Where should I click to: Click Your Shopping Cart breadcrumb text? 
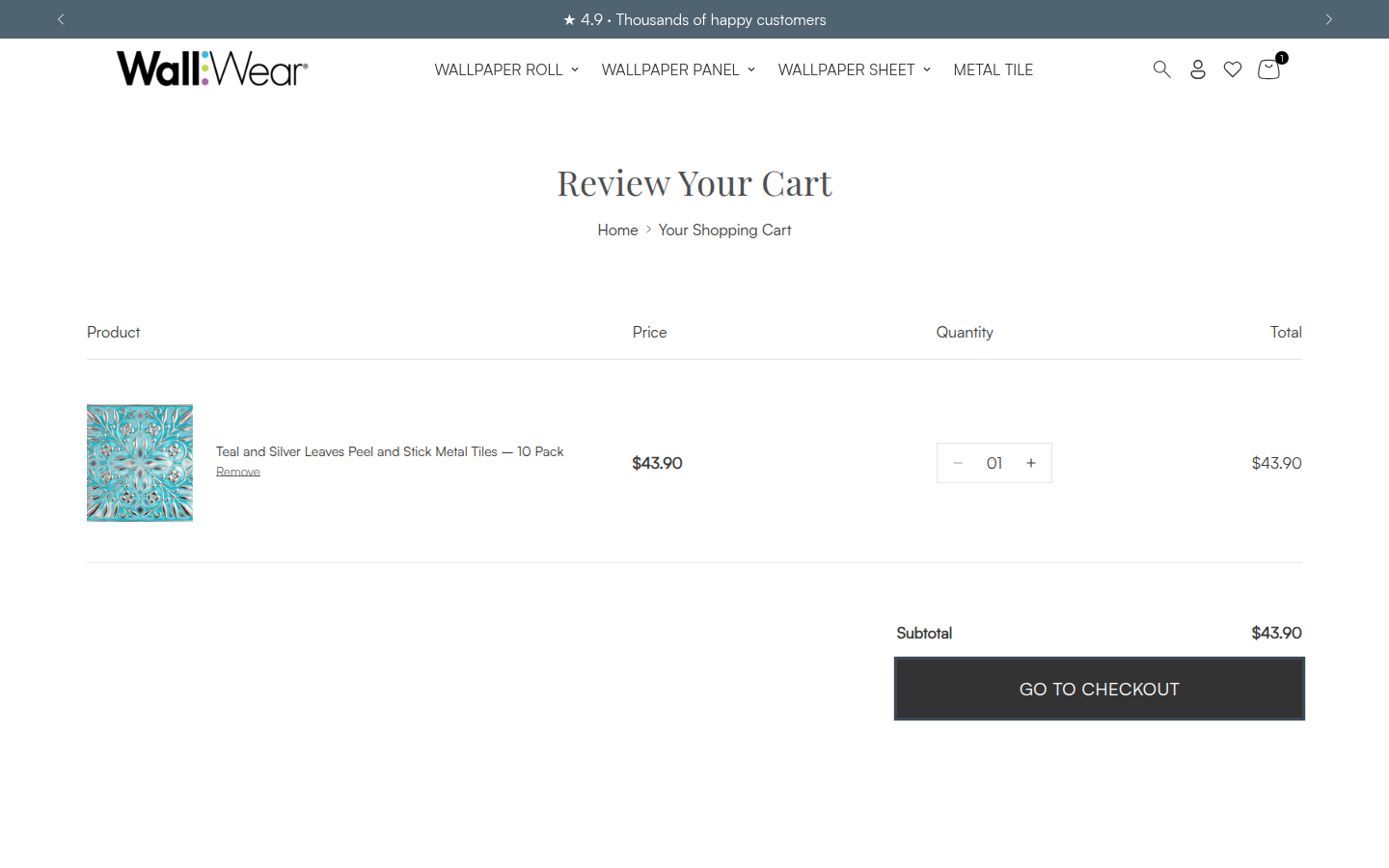[724, 230]
